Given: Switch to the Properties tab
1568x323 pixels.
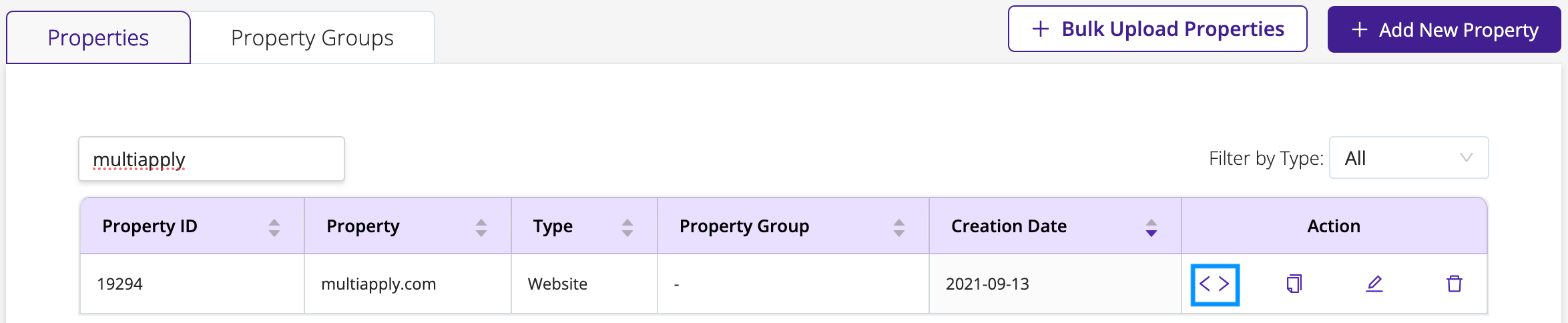Looking at the screenshot, I should click(99, 38).
